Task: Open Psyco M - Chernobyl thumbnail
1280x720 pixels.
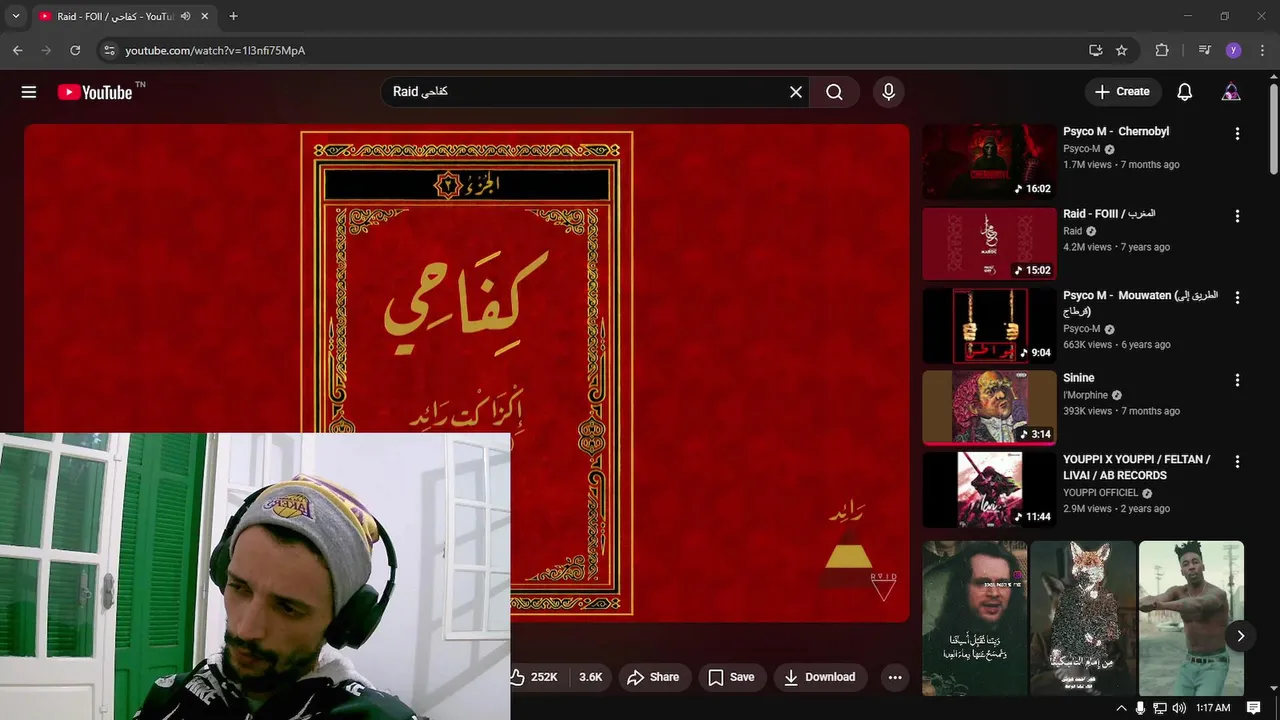Action: tap(989, 161)
